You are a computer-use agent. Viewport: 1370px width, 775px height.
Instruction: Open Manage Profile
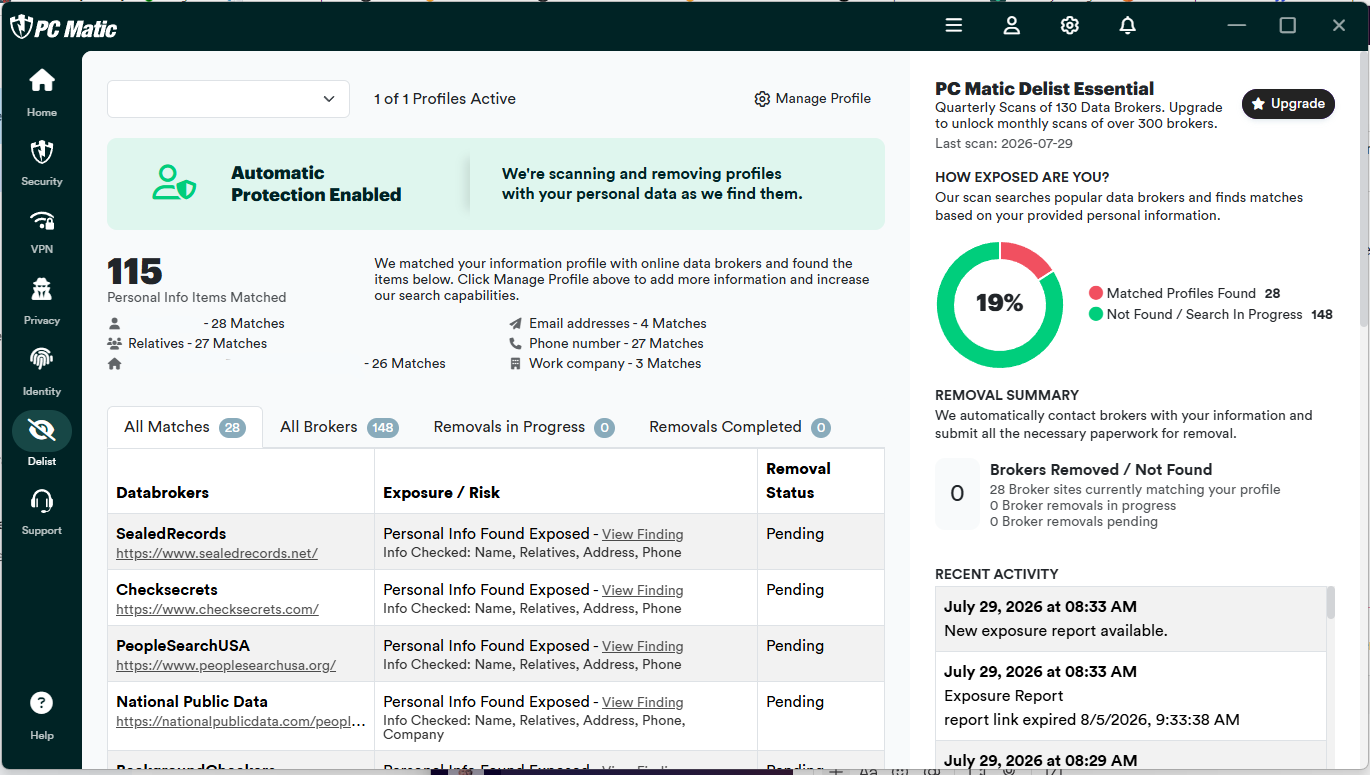pyautogui.click(x=813, y=99)
